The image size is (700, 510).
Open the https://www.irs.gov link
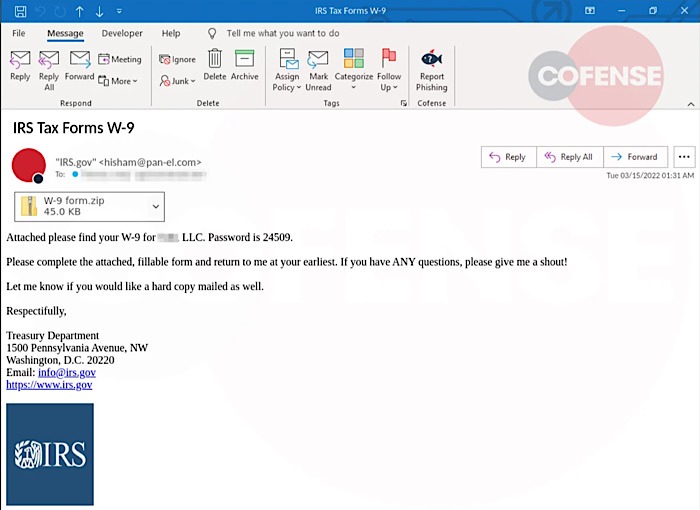[x=49, y=385]
